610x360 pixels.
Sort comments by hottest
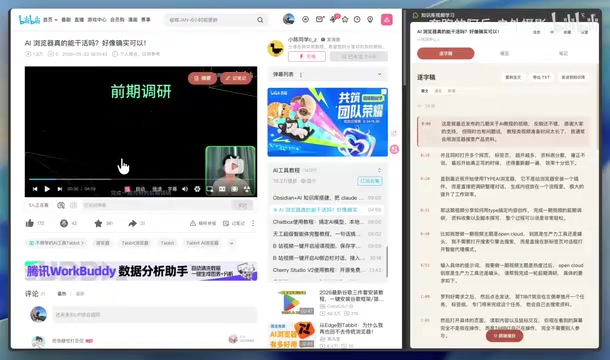click(62, 294)
